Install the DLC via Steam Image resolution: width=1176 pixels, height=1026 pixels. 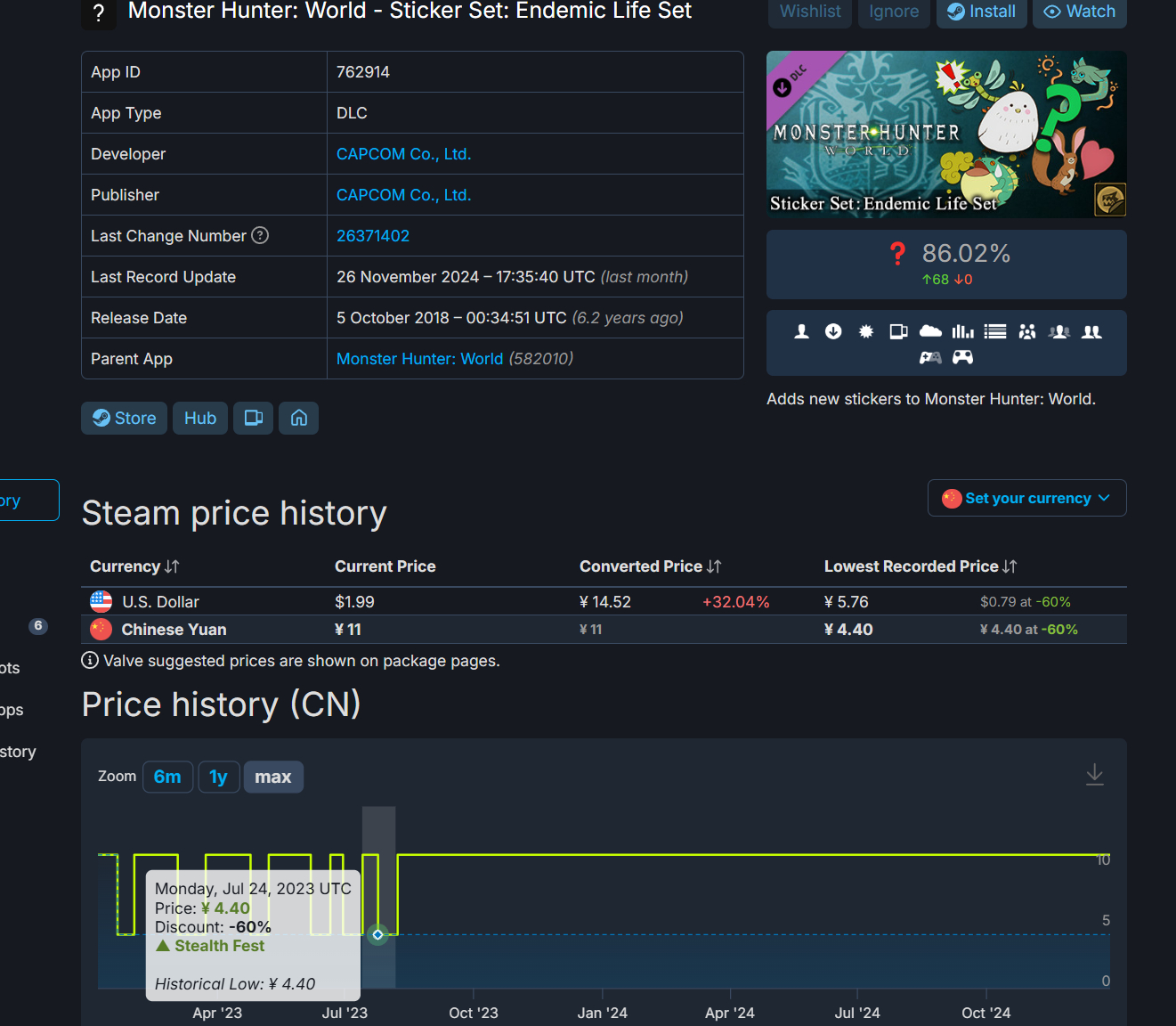(981, 12)
